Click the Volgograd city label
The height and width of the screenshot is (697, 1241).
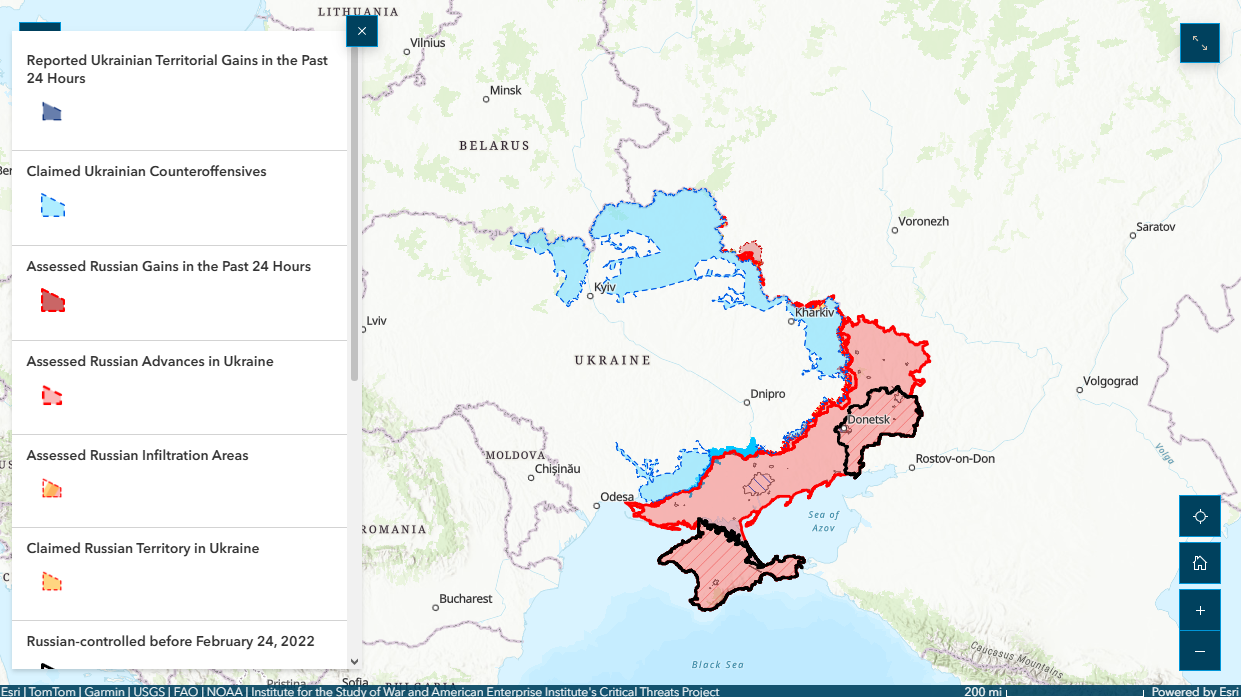tap(1111, 381)
